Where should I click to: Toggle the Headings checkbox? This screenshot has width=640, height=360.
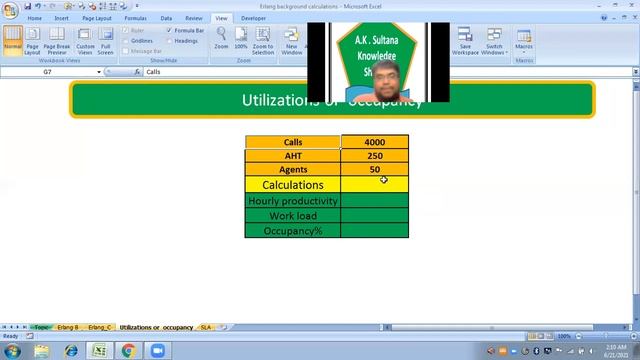(169, 41)
